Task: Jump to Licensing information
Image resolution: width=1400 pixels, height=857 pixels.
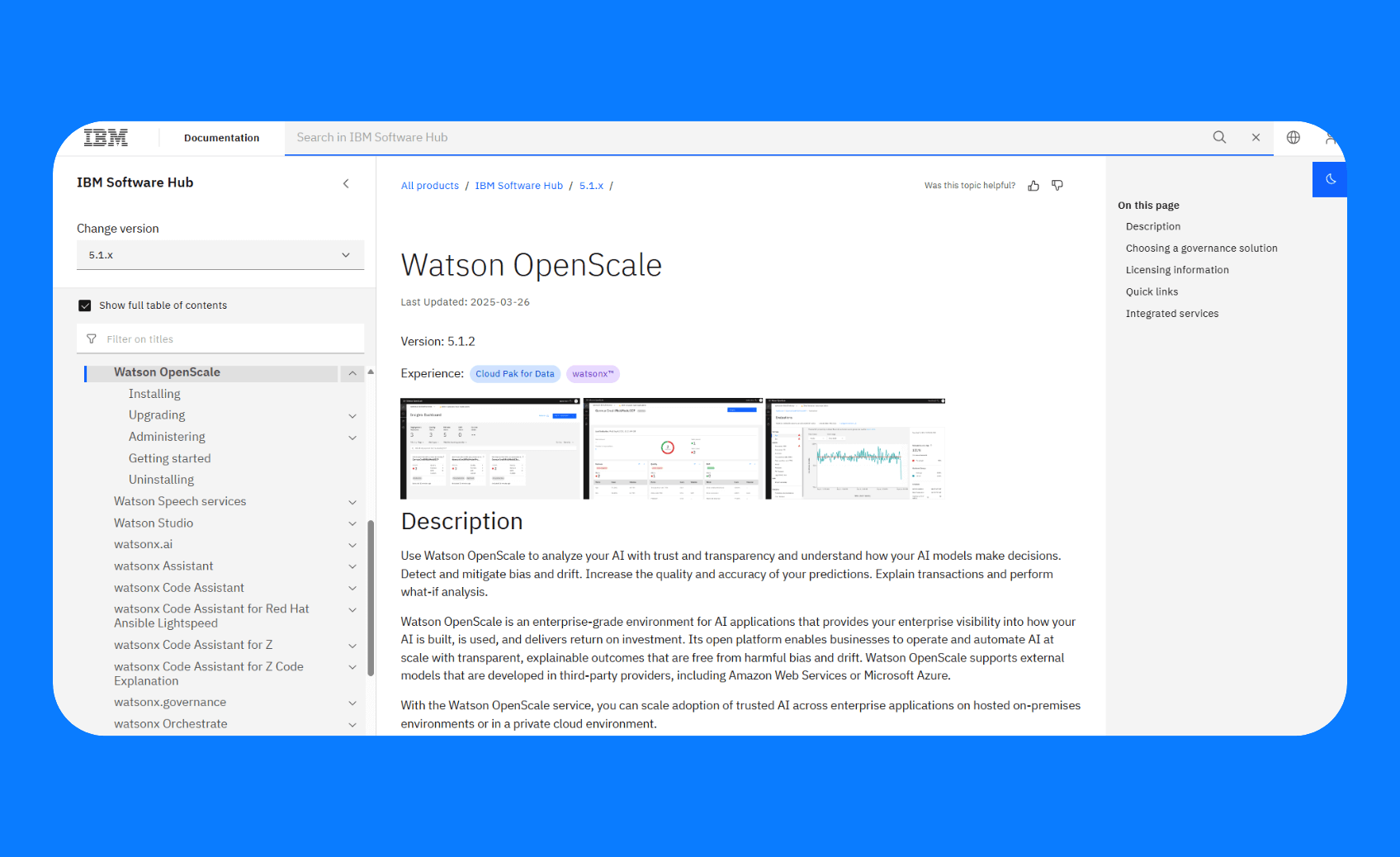Action: [x=1177, y=270]
